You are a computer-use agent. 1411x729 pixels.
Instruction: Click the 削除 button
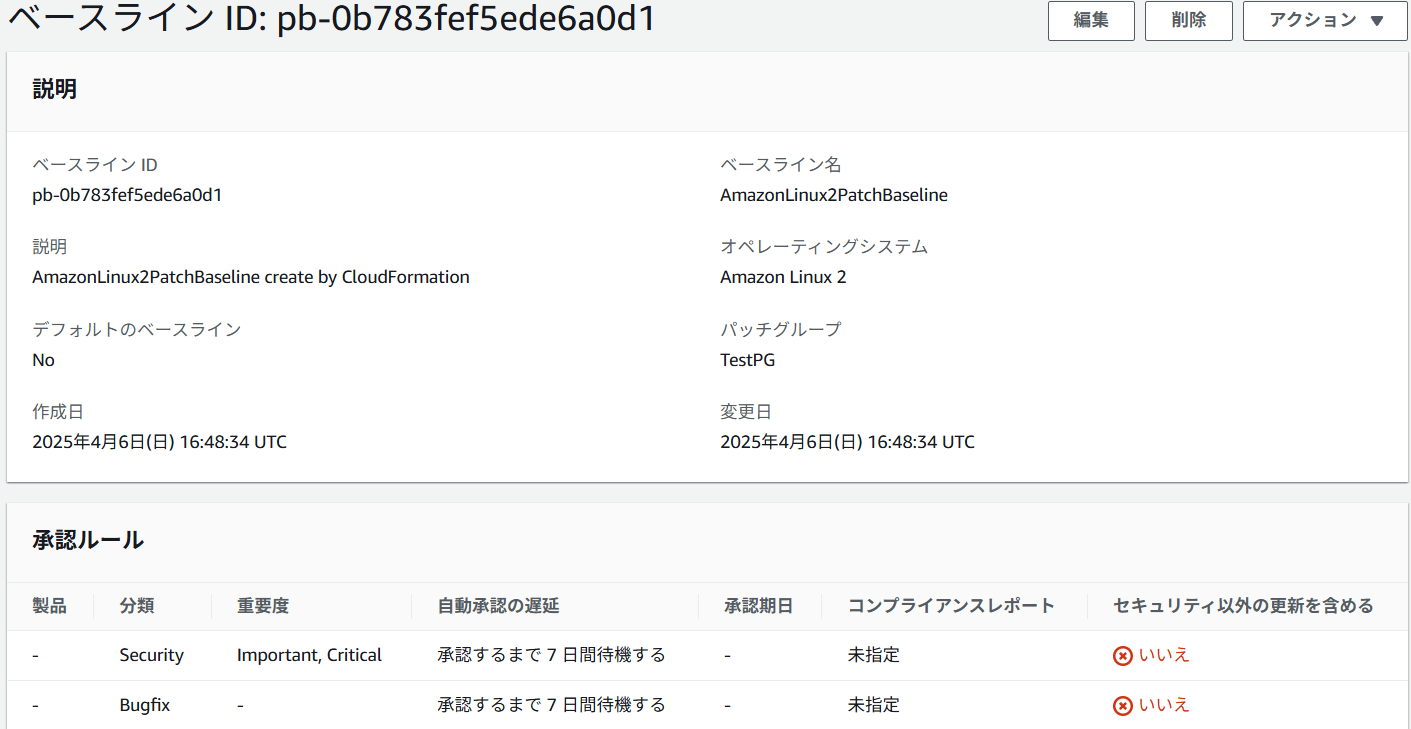[x=1189, y=21]
